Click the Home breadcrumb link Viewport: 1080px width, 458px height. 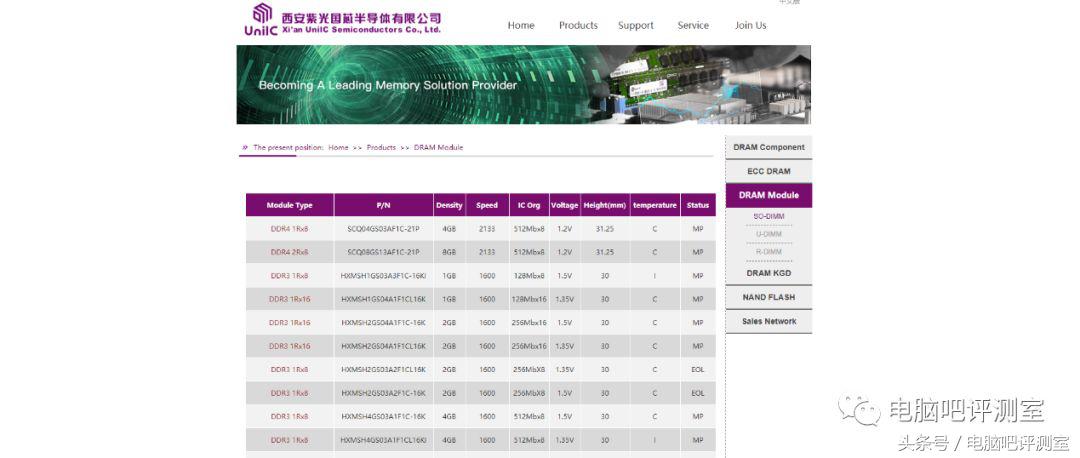[338, 148]
